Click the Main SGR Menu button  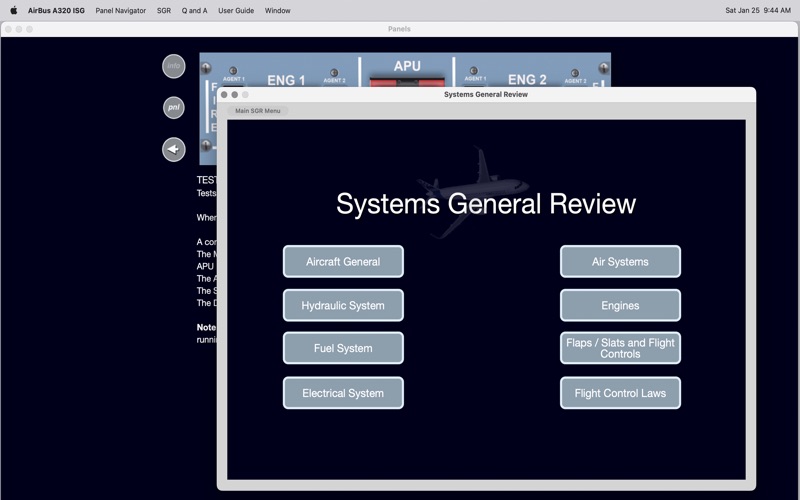point(258,111)
